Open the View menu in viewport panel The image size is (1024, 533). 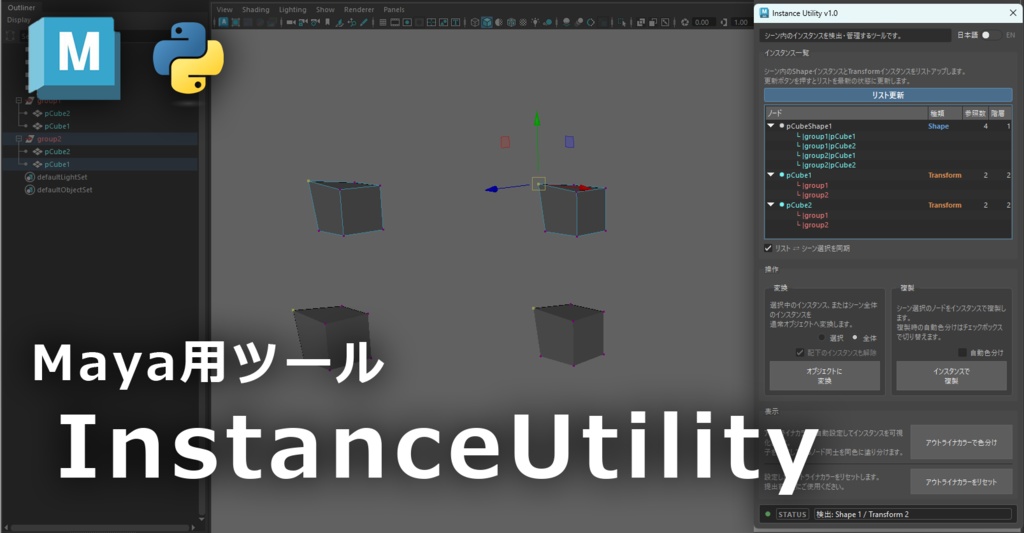pyautogui.click(x=225, y=10)
